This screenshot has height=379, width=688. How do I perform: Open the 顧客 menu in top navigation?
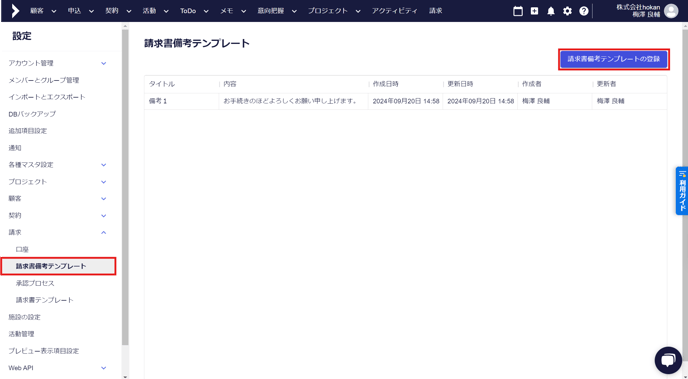(43, 11)
